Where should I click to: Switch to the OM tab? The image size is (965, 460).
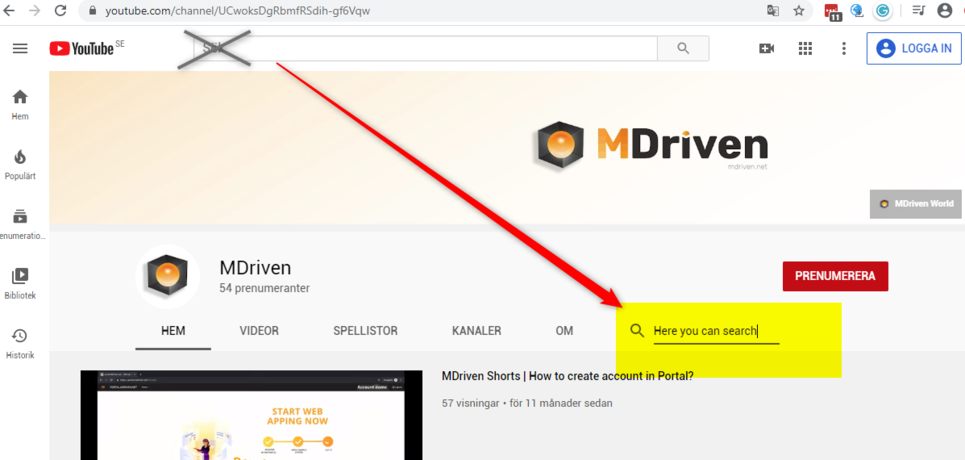[564, 331]
